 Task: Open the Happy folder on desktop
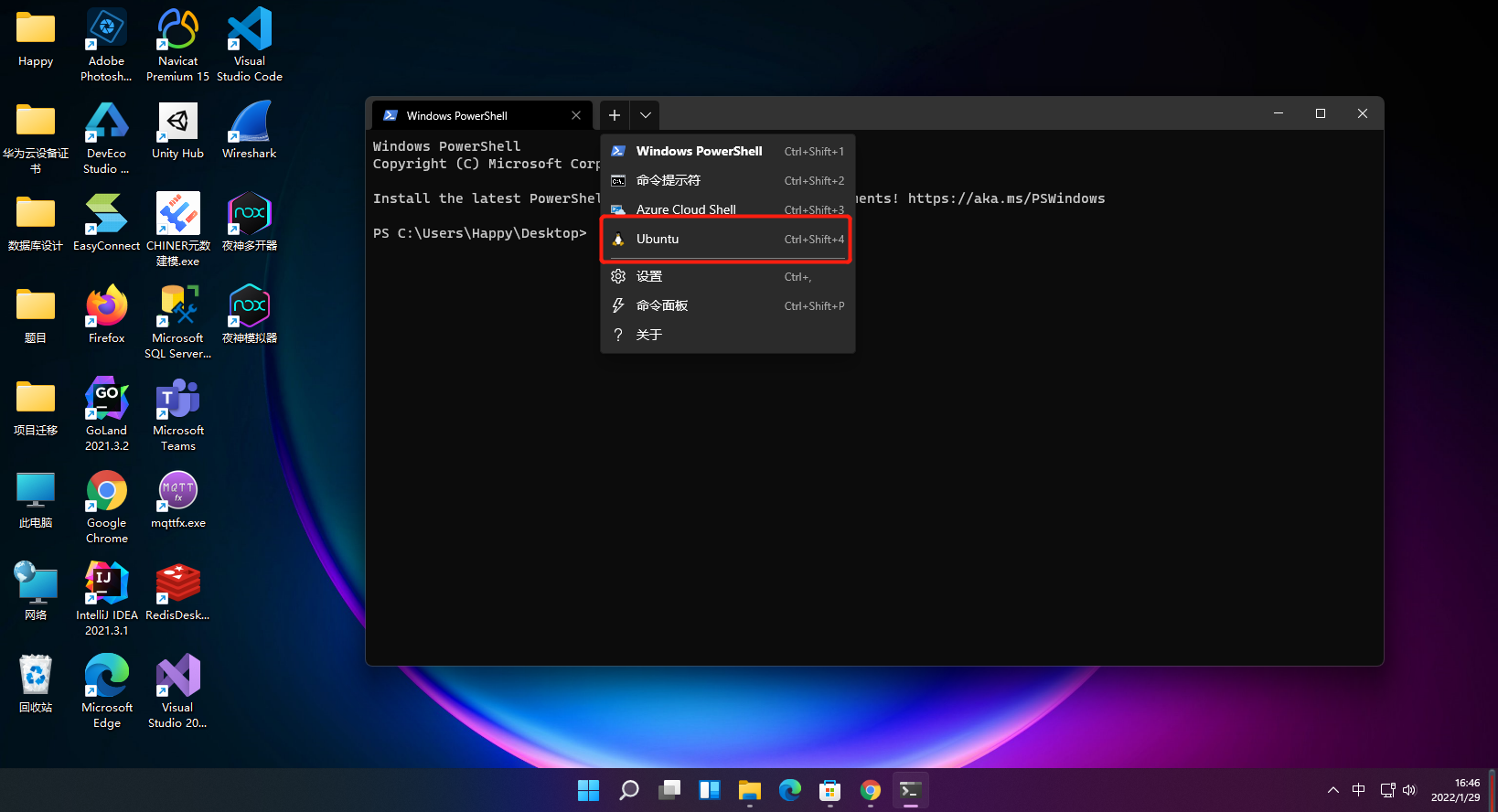pyautogui.click(x=36, y=38)
